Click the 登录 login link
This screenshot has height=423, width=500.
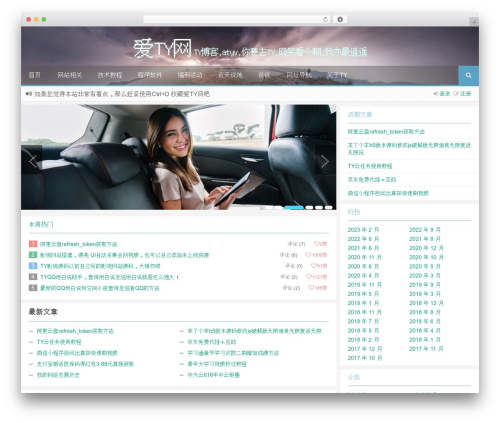(442, 94)
